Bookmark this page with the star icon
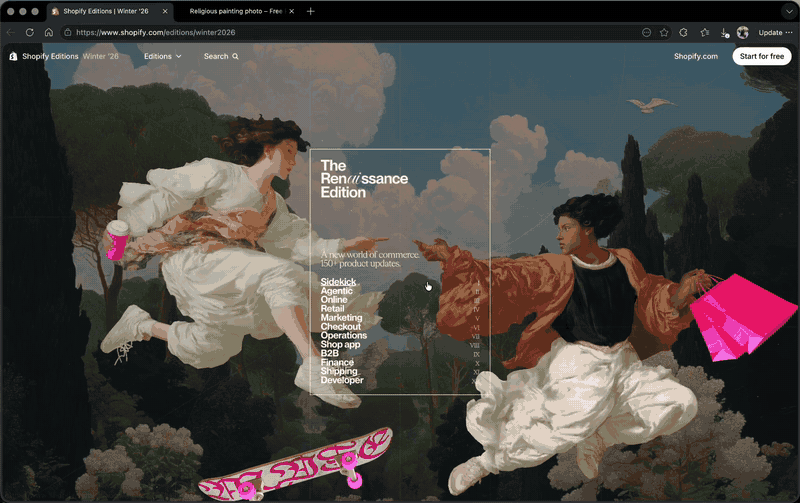 (664, 32)
